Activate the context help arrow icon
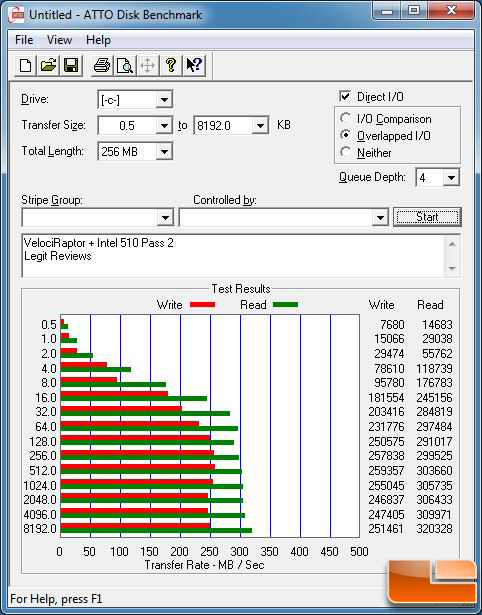This screenshot has height=615, width=482. click(194, 65)
